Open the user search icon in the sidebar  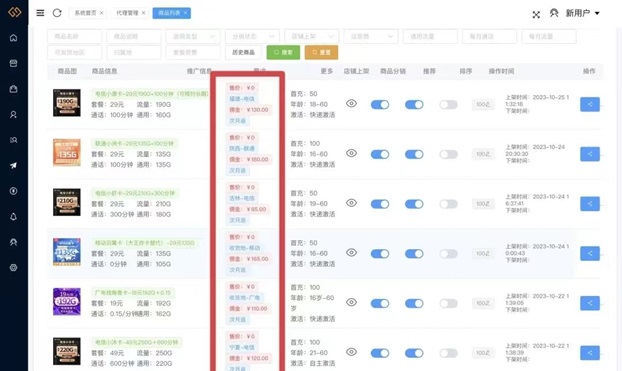[x=13, y=140]
